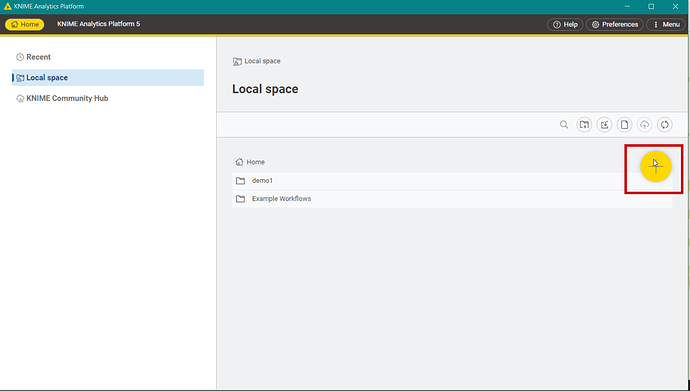Screen dimensions: 690x391
Task: Click the import workflow icon
Action: click(x=604, y=124)
